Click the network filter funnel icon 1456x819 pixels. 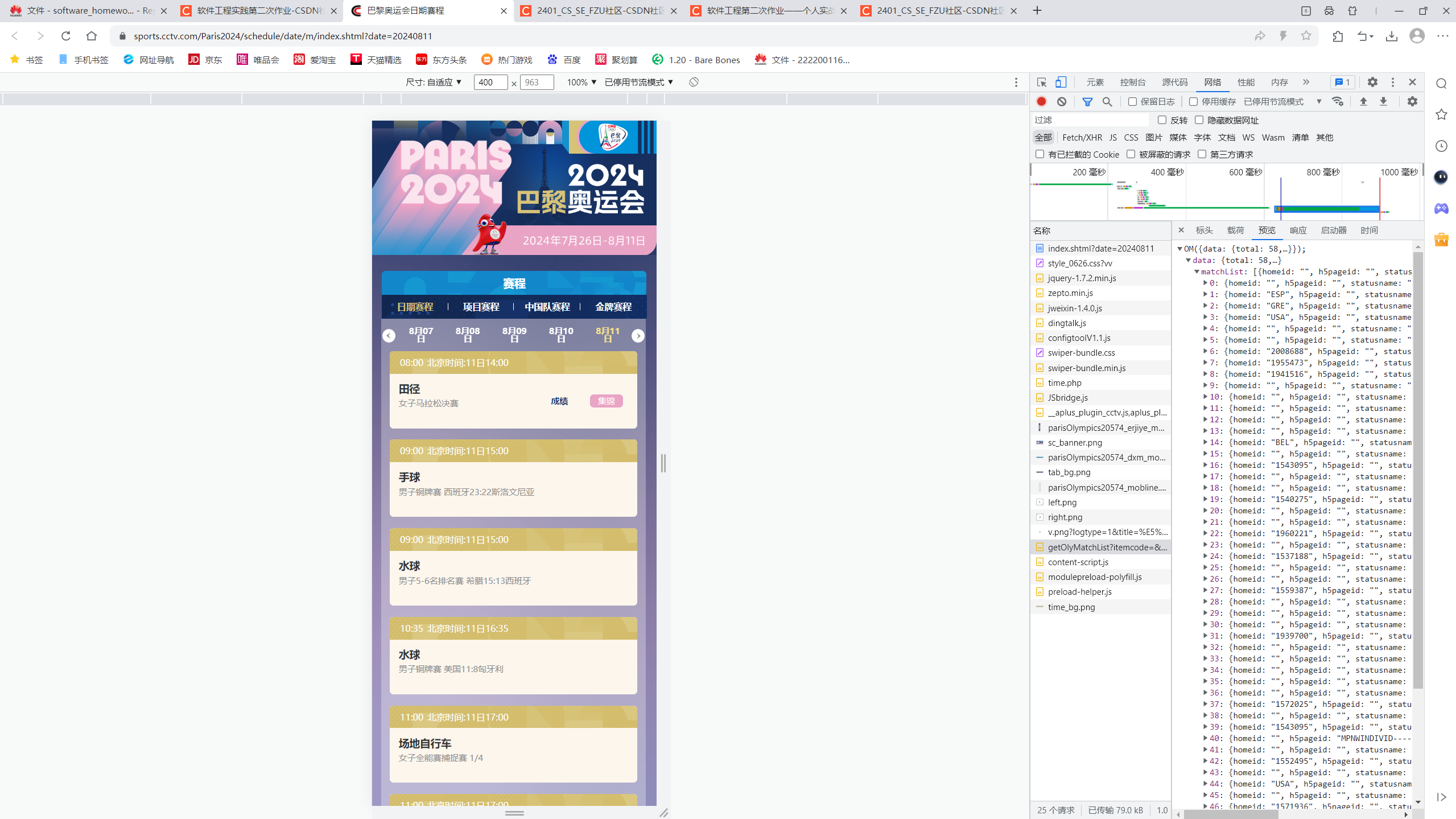1087,101
